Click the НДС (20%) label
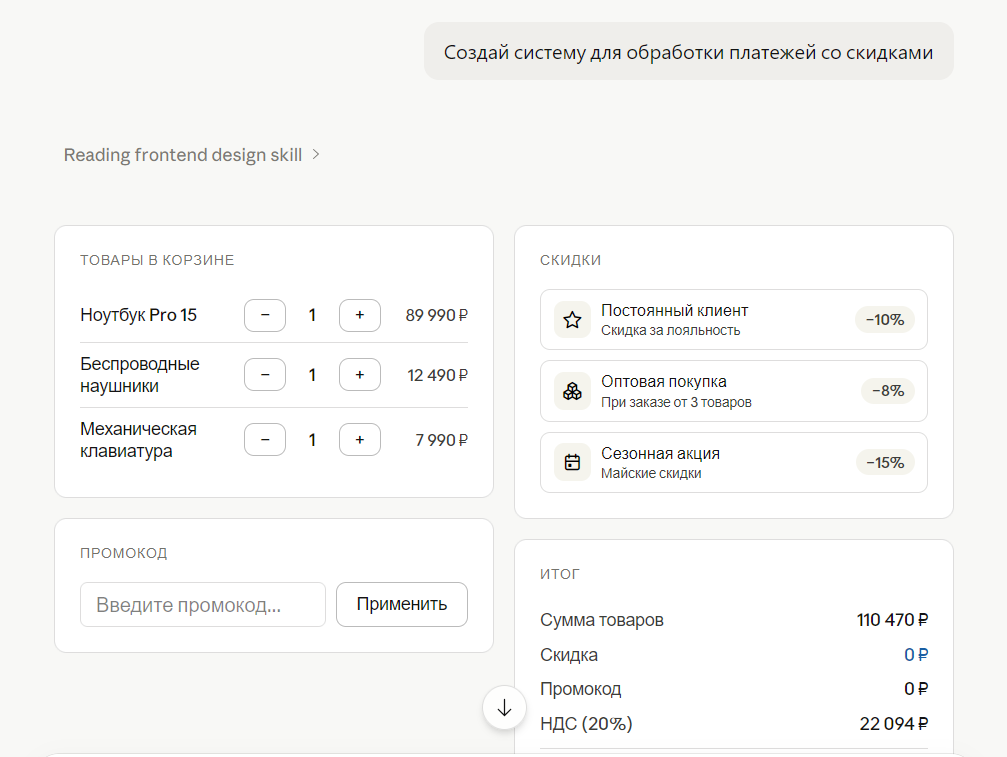The height and width of the screenshot is (757, 1007). (x=586, y=724)
